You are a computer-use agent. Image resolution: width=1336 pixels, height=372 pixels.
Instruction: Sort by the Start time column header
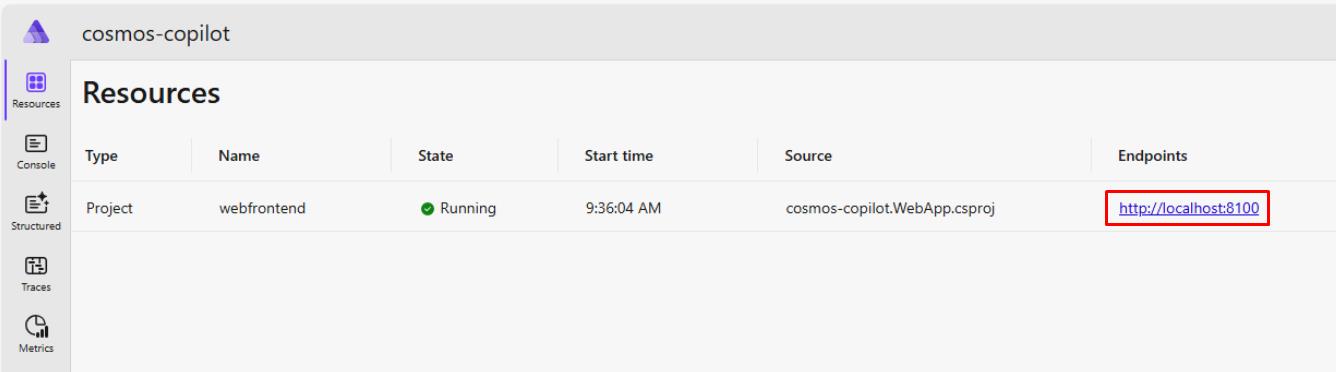pos(618,156)
